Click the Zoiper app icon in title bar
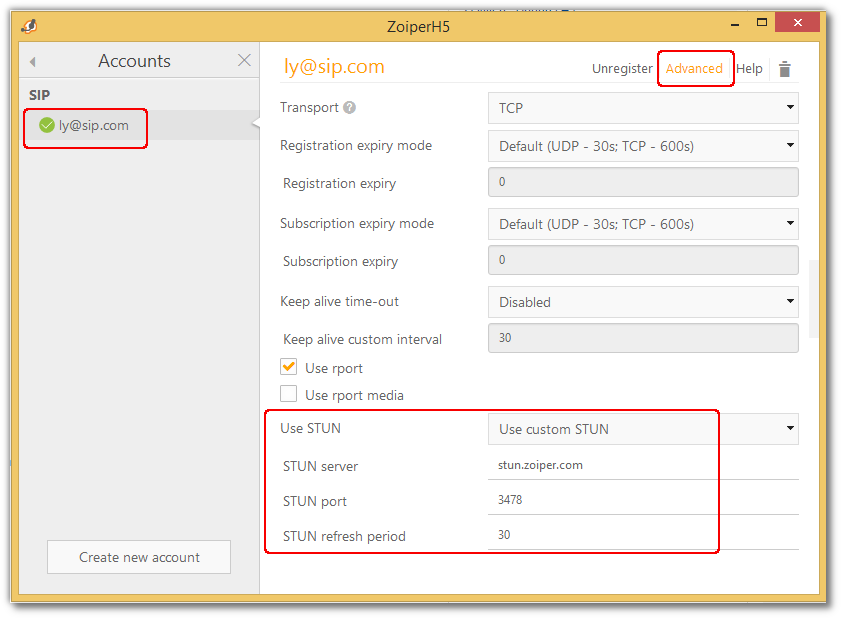 [29, 26]
